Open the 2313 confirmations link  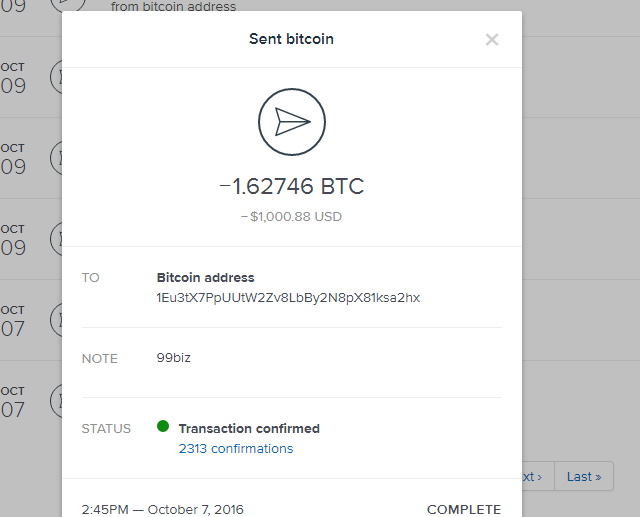click(236, 449)
